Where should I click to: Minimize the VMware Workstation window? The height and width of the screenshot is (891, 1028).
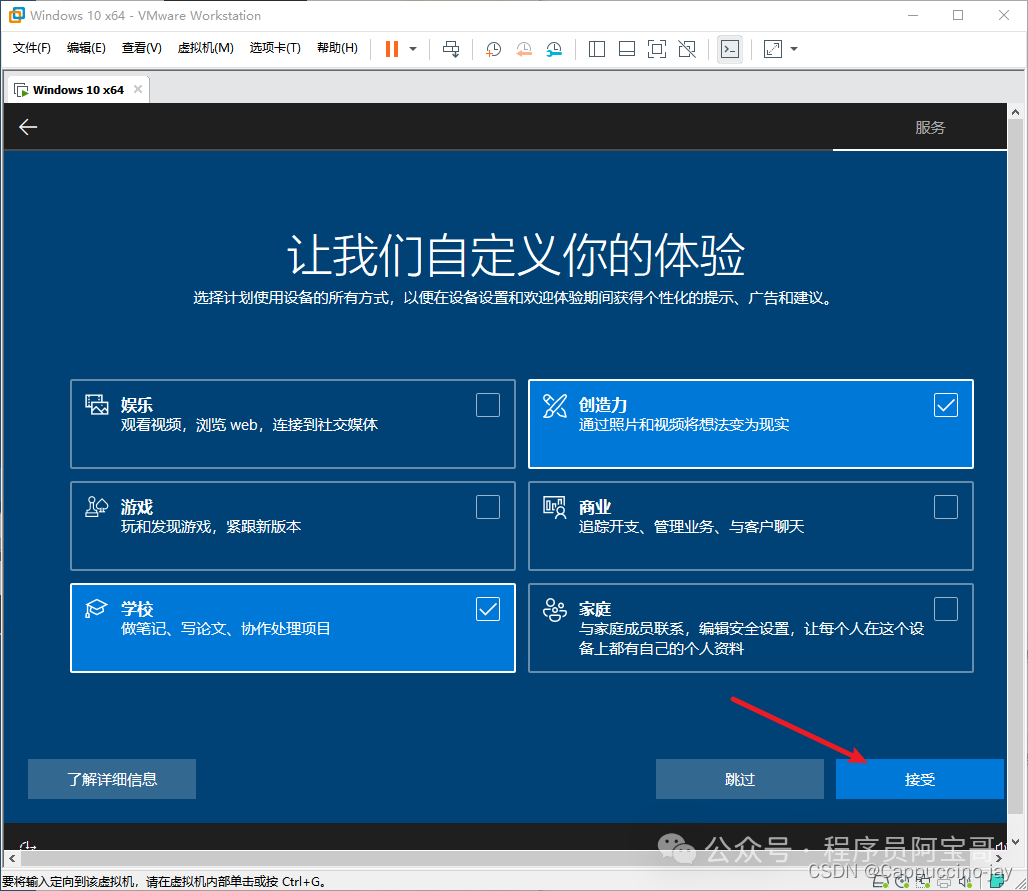point(913,15)
